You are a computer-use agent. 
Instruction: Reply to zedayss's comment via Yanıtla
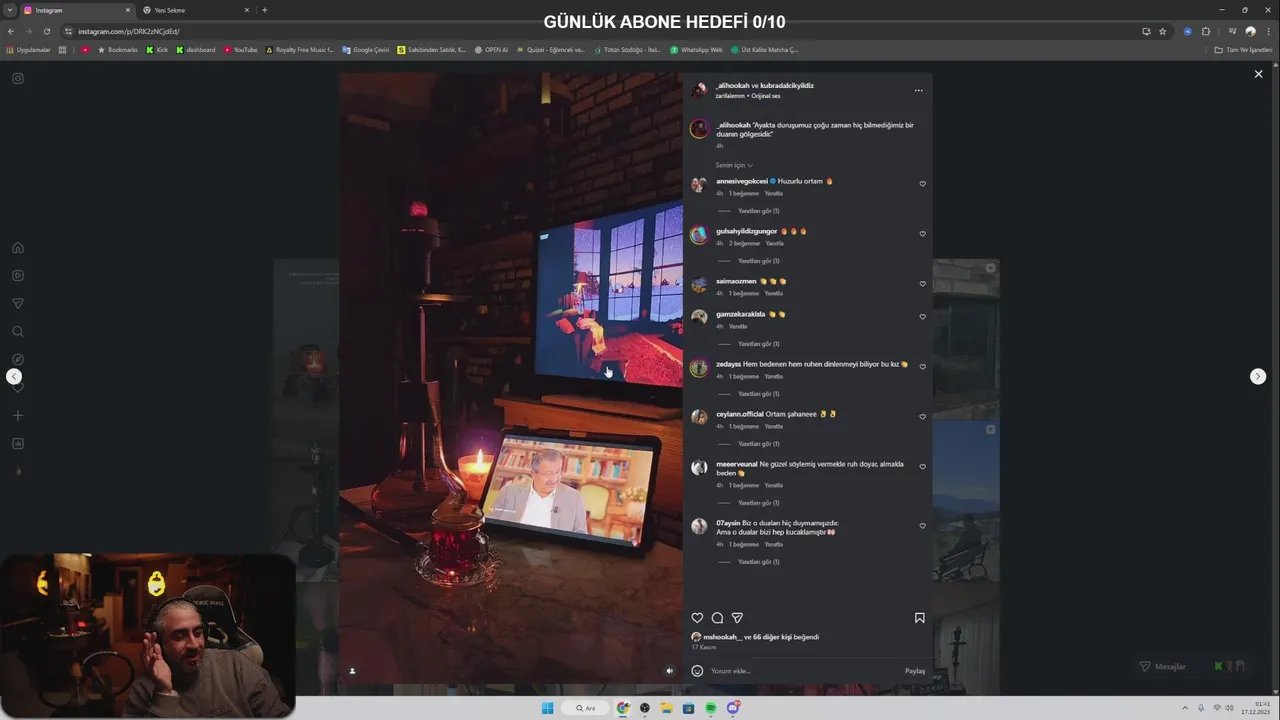click(x=774, y=376)
